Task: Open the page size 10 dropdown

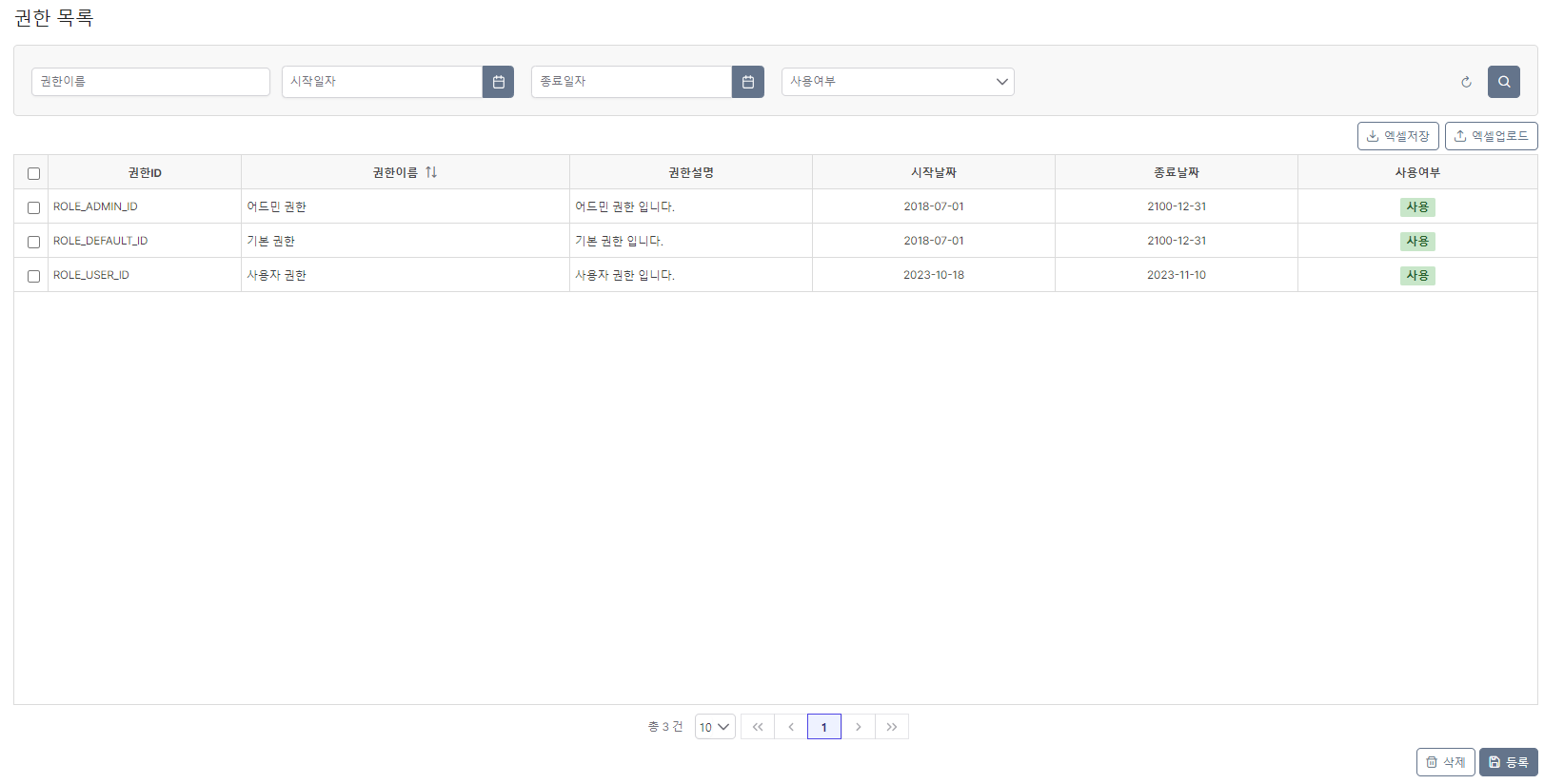Action: click(x=715, y=727)
